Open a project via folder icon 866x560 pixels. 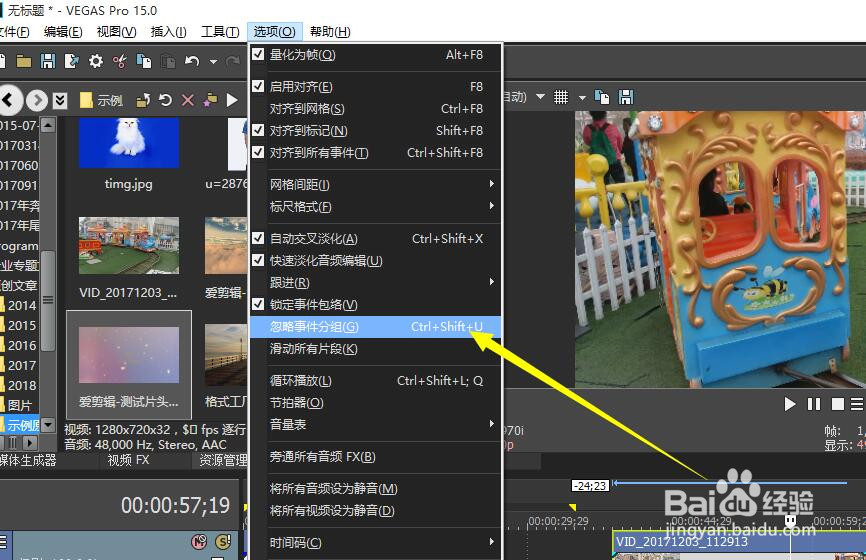tap(24, 61)
